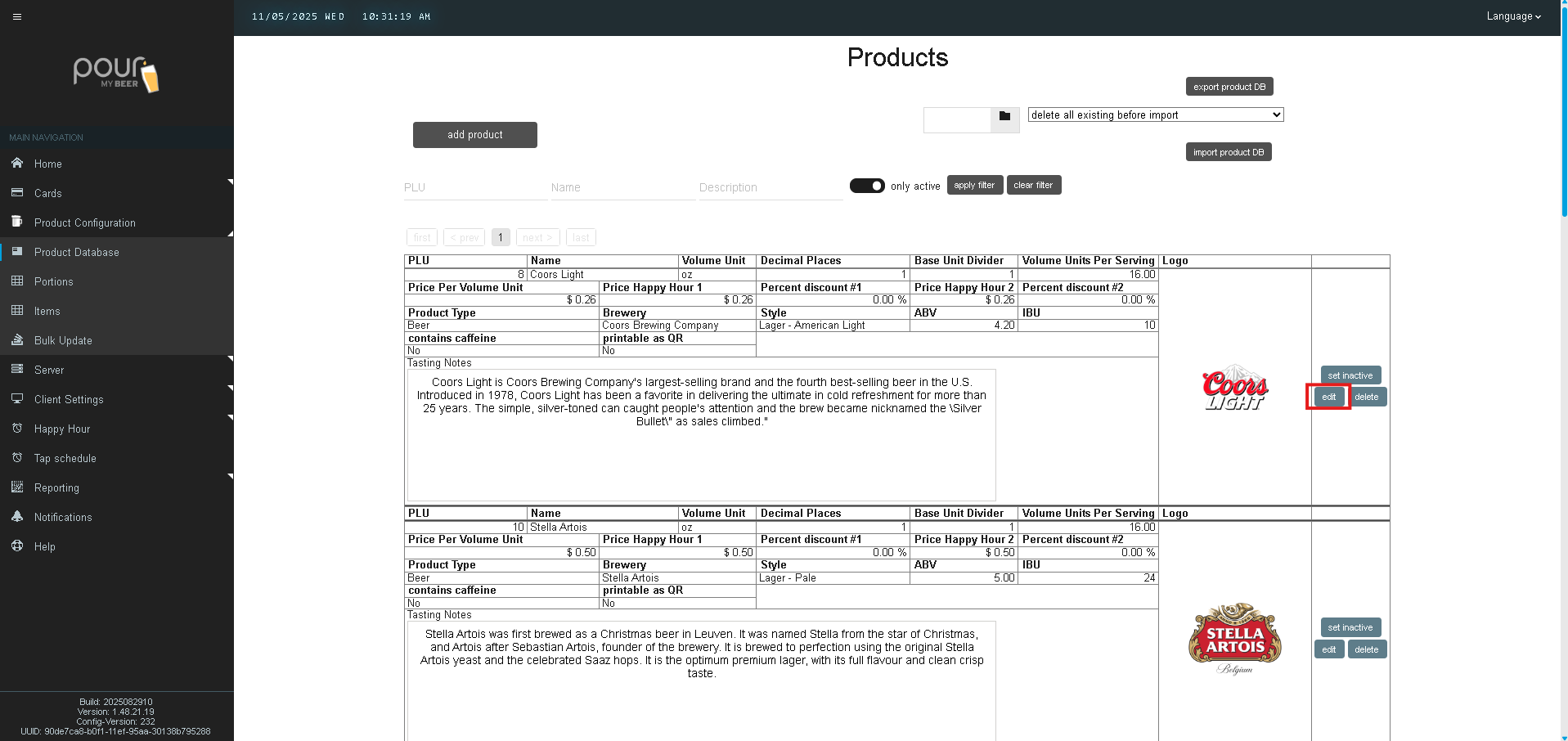The image size is (1568, 741).
Task: Click the Cards icon in navigation
Action: (x=17, y=193)
